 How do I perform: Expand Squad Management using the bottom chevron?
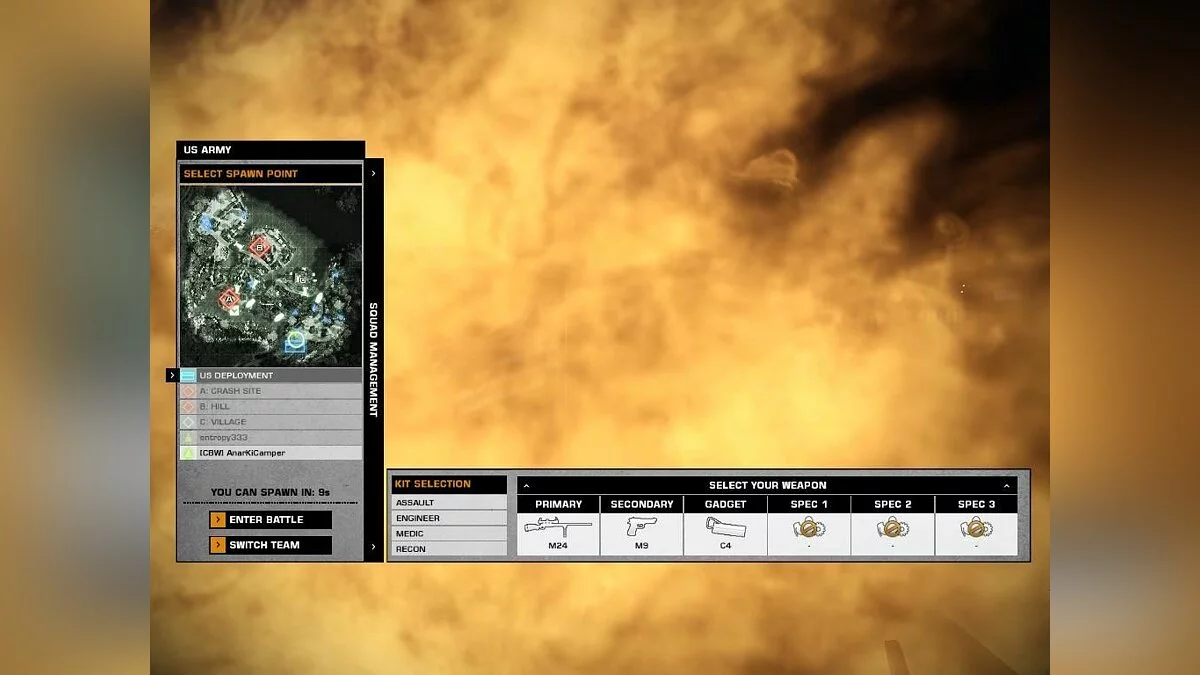point(373,547)
